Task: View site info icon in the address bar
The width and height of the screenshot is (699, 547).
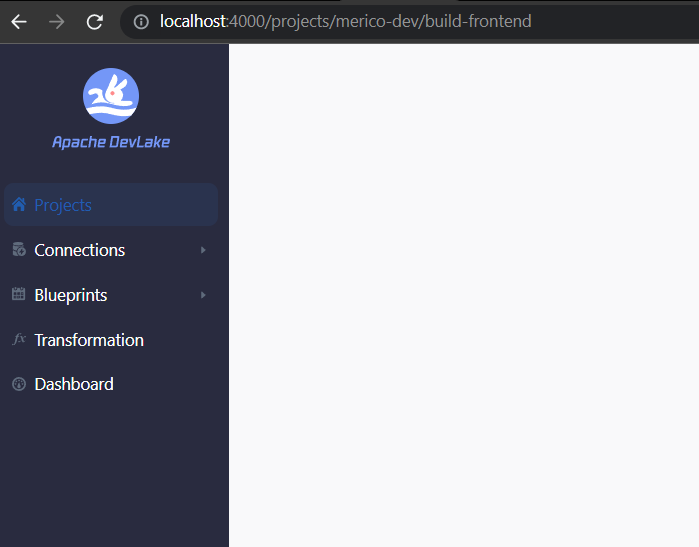Action: click(141, 21)
